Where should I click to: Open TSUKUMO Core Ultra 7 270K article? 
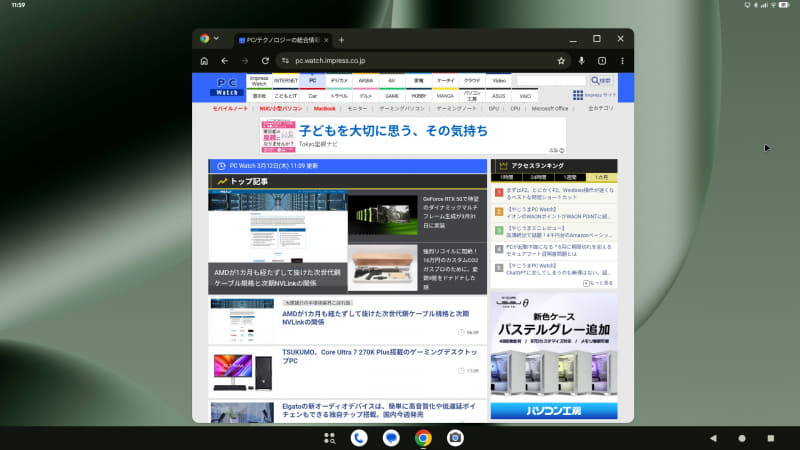tap(380, 356)
